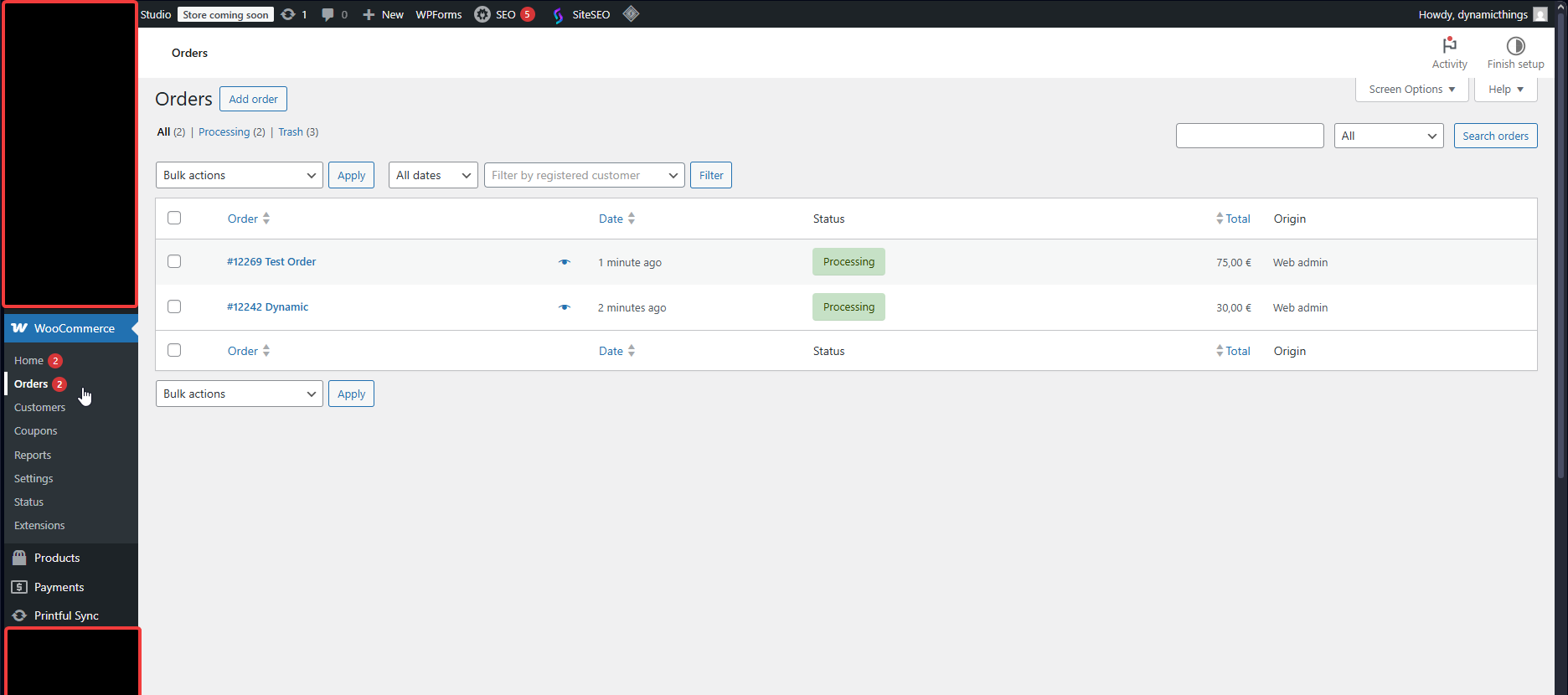The image size is (1568, 695).
Task: Click the diamond icon in admin bar
Action: (632, 13)
